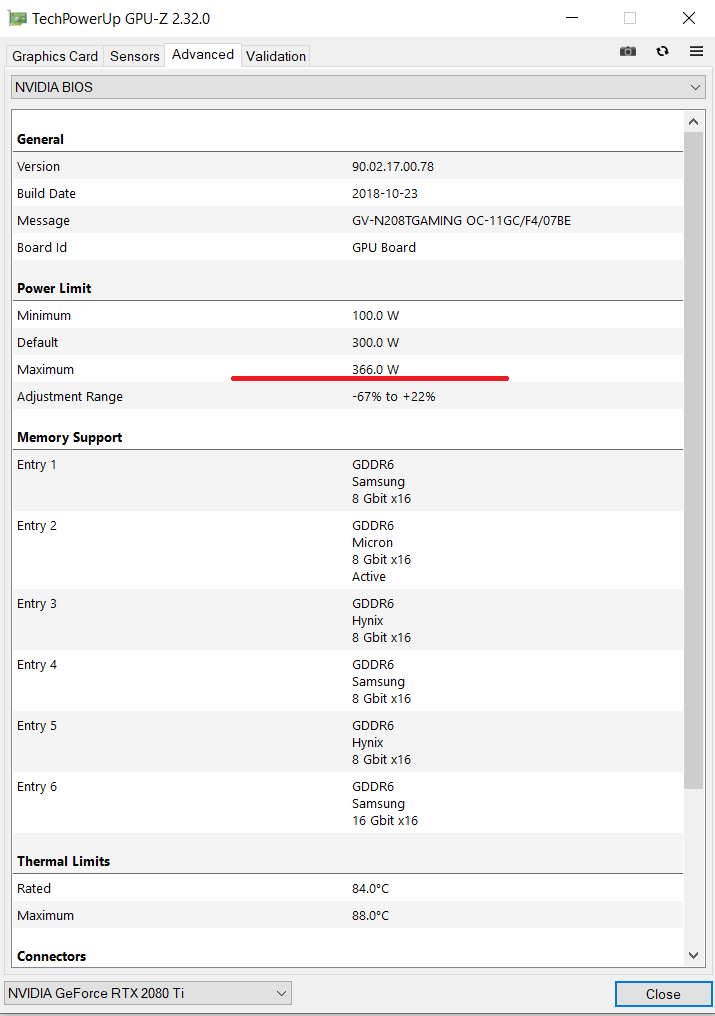This screenshot has width=715, height=1016.
Task: Click the scrollbar down arrow
Action: pos(693,955)
